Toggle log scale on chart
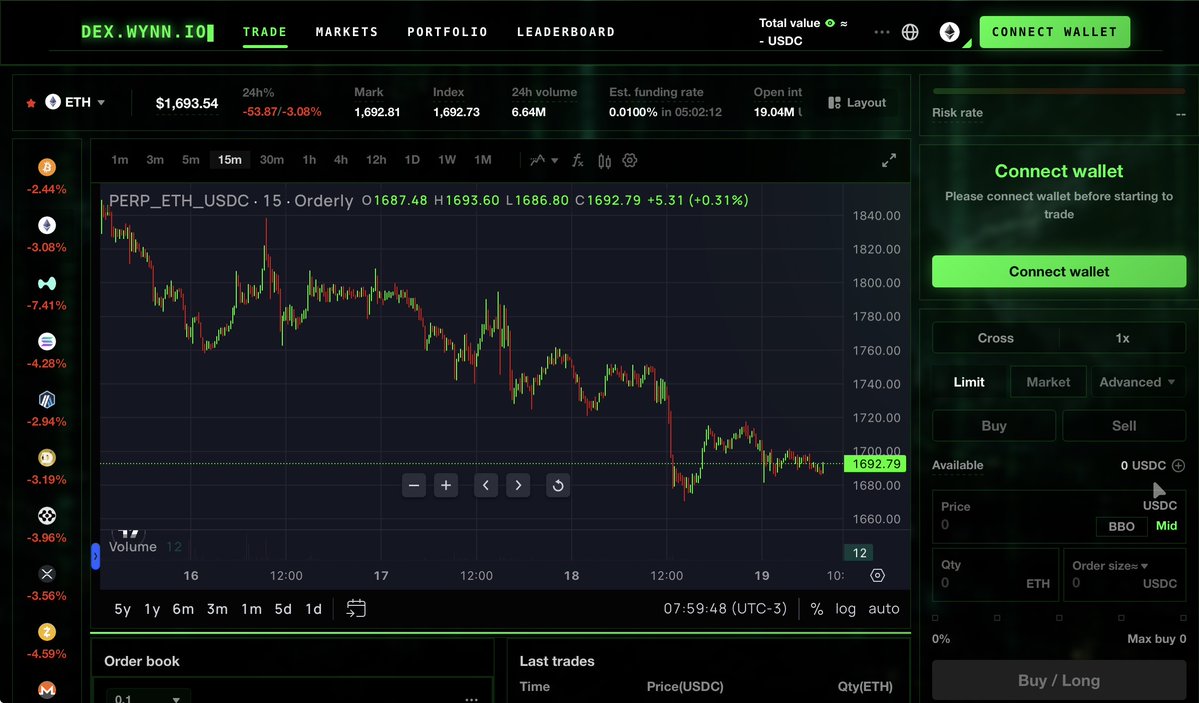The image size is (1199, 703). [845, 609]
